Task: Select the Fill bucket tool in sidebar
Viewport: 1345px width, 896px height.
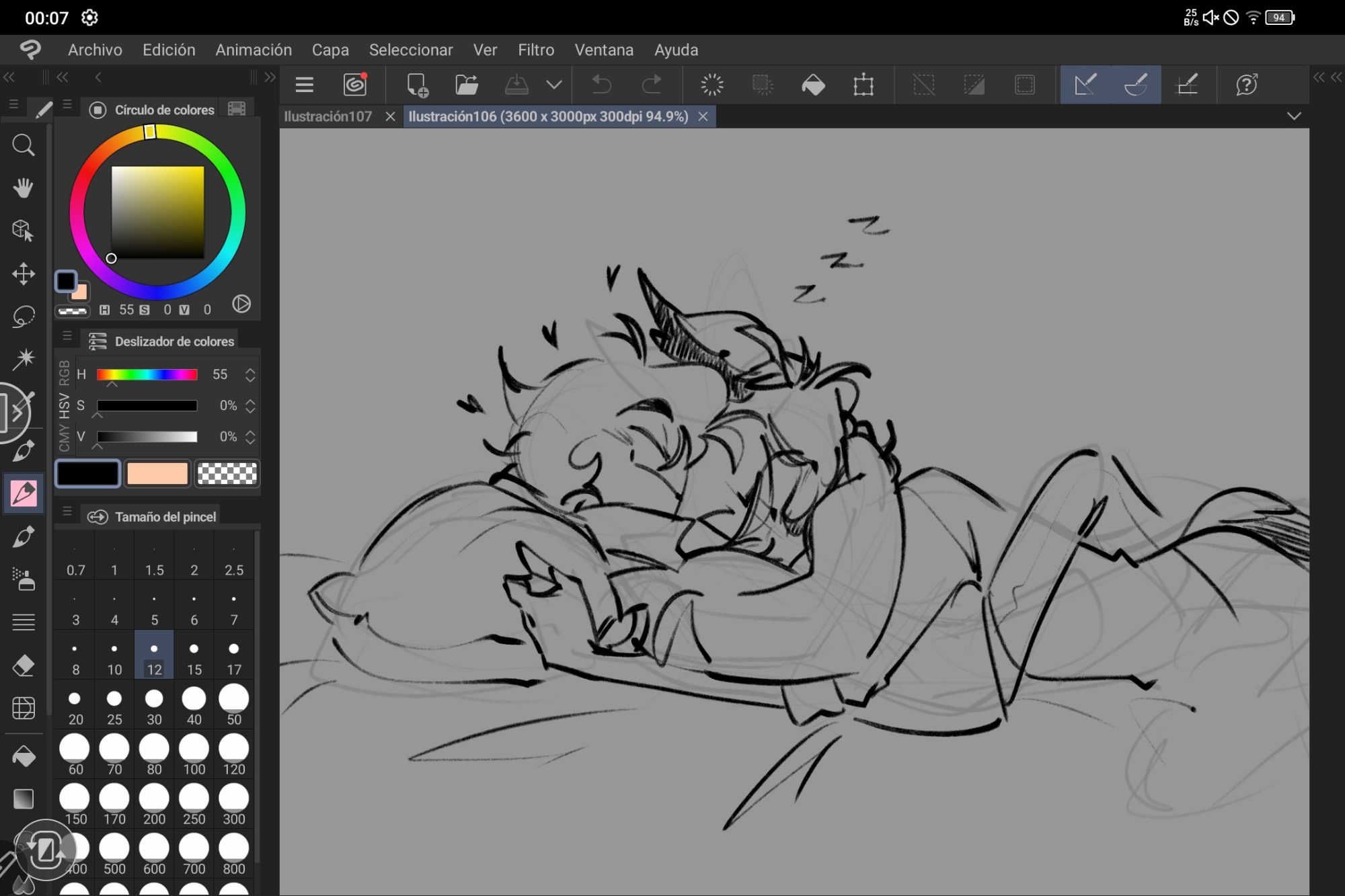Action: [24, 757]
